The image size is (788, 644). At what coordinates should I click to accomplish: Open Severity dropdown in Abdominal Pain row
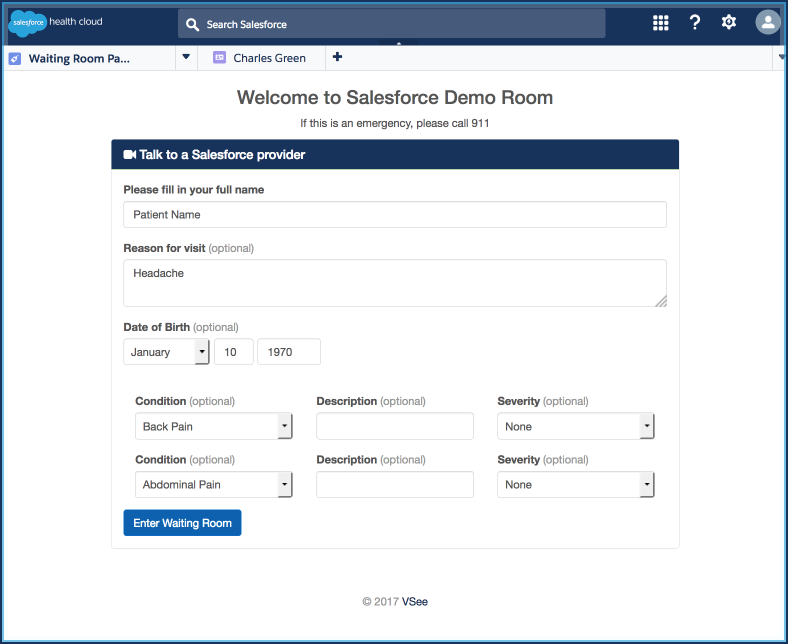point(576,485)
